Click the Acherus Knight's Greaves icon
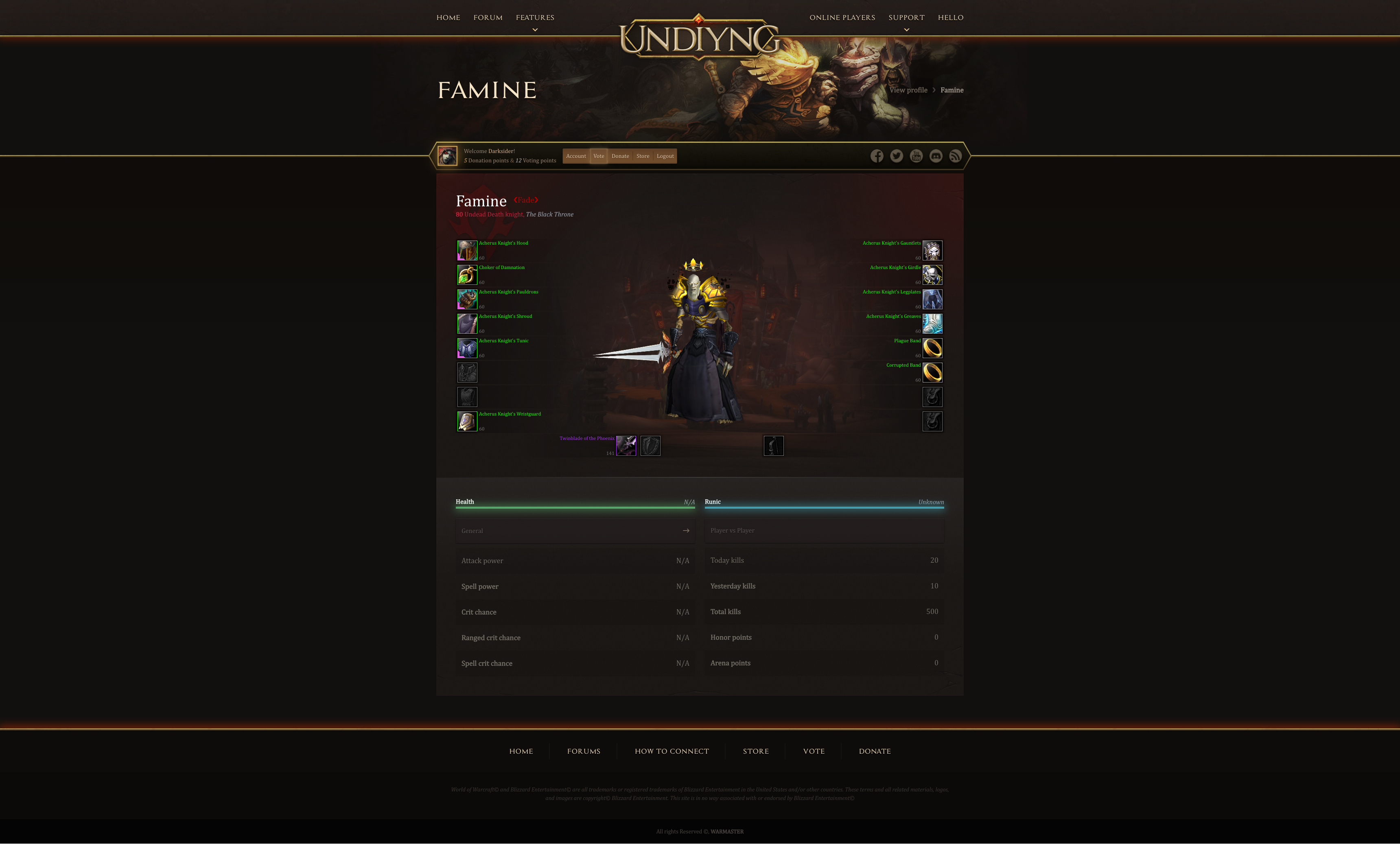The width and height of the screenshot is (1400, 844). 932,324
